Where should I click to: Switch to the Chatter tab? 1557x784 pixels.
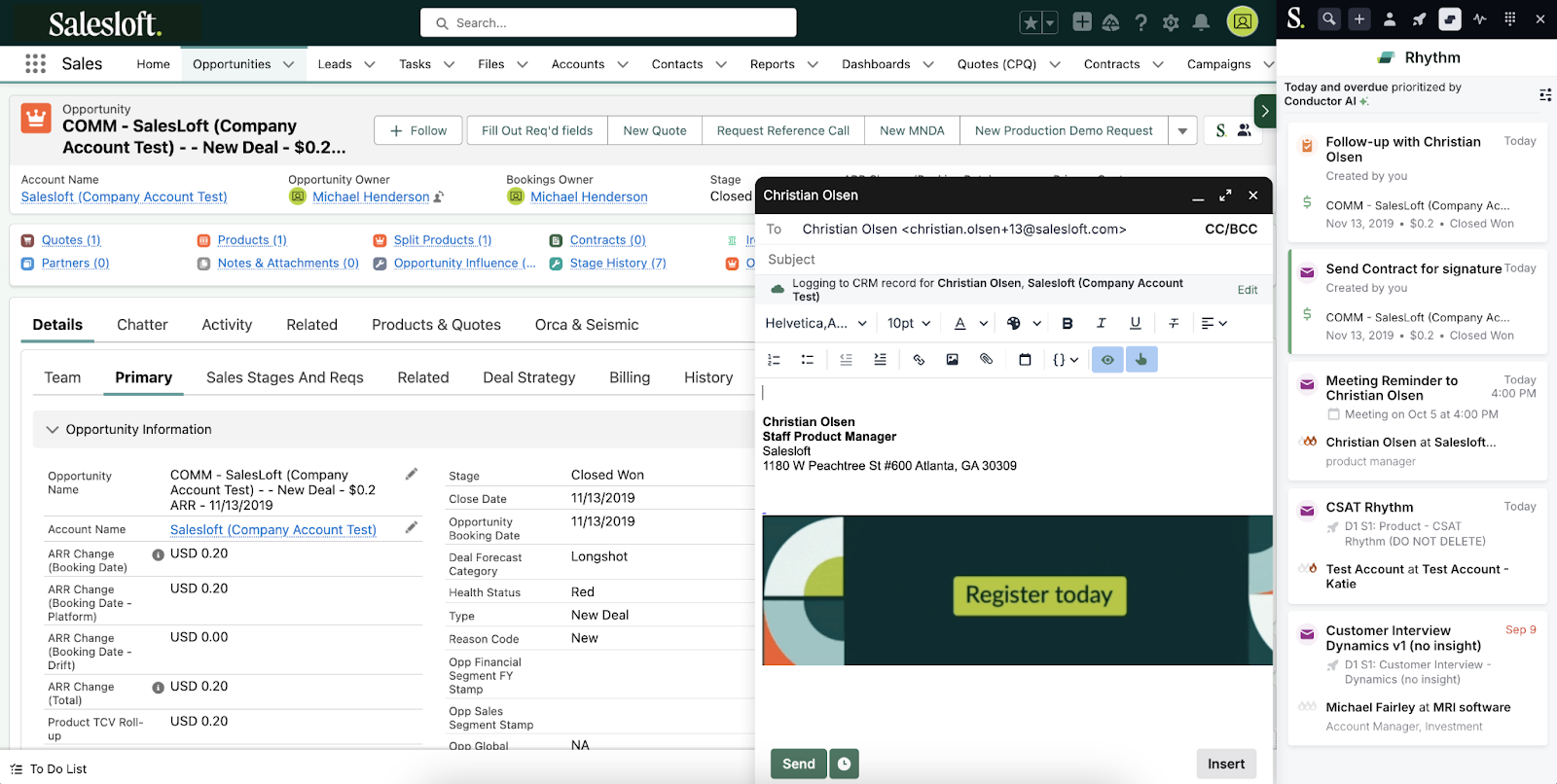pos(142,325)
